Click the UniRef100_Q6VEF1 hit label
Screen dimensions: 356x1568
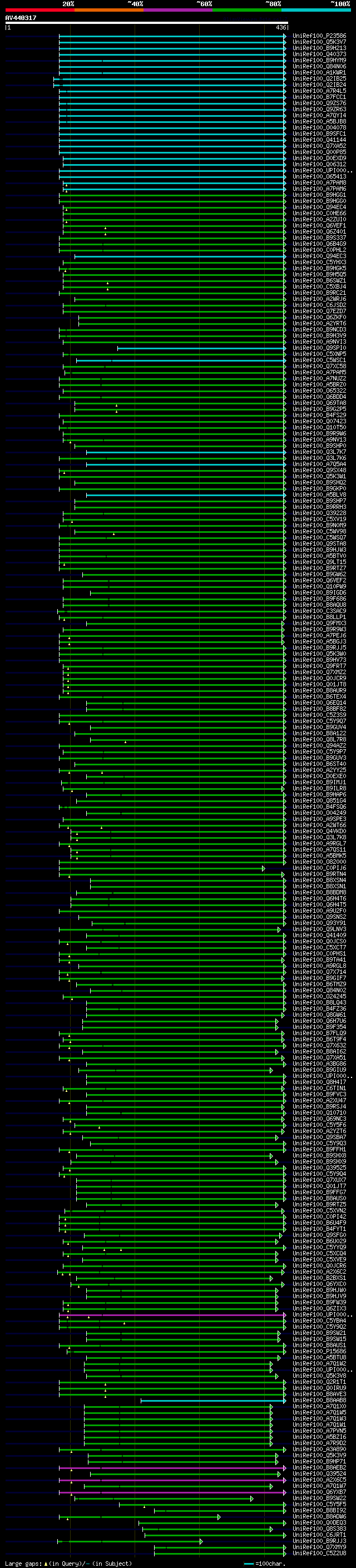click(319, 225)
